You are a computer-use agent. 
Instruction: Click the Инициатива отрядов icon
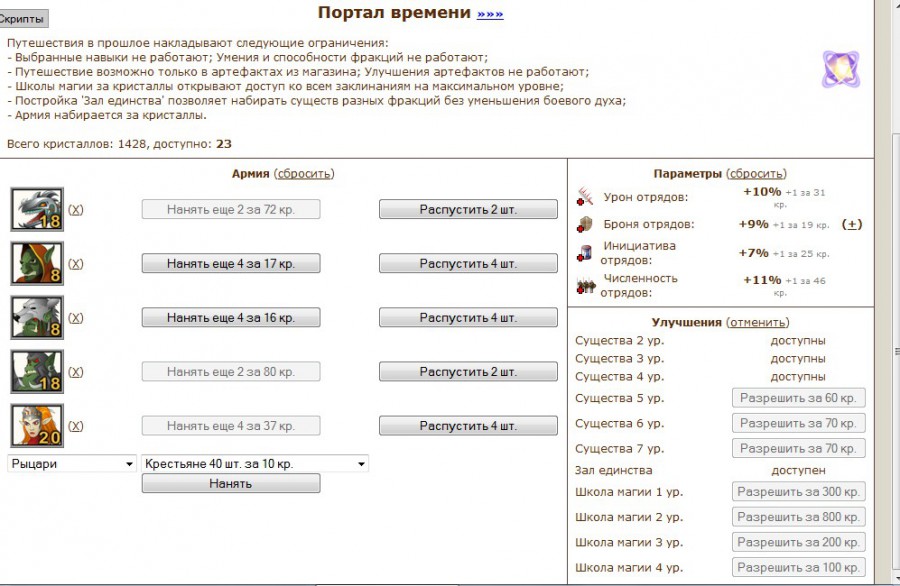(585, 254)
